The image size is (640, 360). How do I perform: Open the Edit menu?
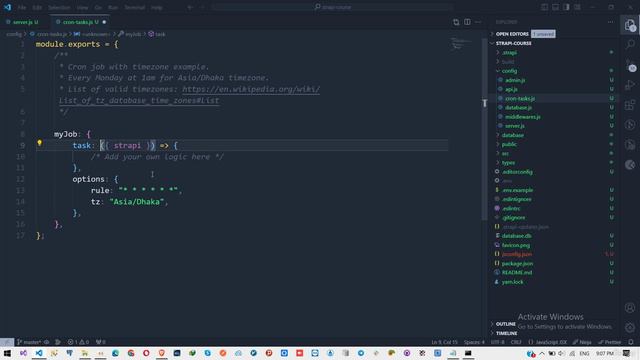(37, 7)
